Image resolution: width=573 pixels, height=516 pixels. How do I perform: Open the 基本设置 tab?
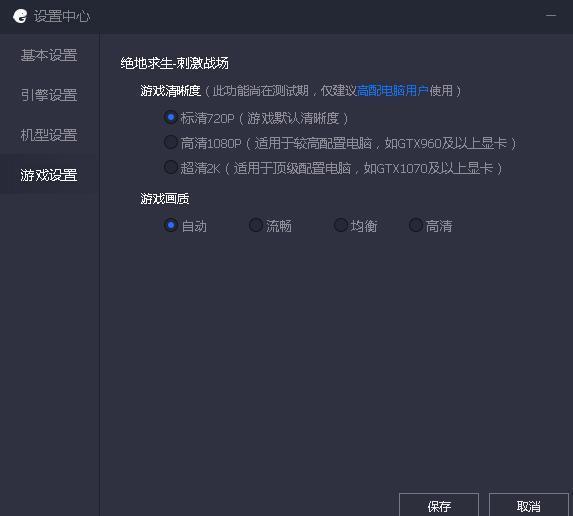49,56
